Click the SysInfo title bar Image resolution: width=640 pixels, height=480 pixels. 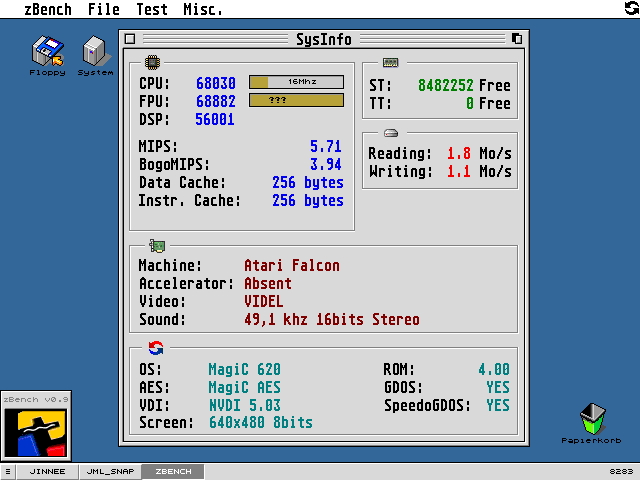(323, 39)
